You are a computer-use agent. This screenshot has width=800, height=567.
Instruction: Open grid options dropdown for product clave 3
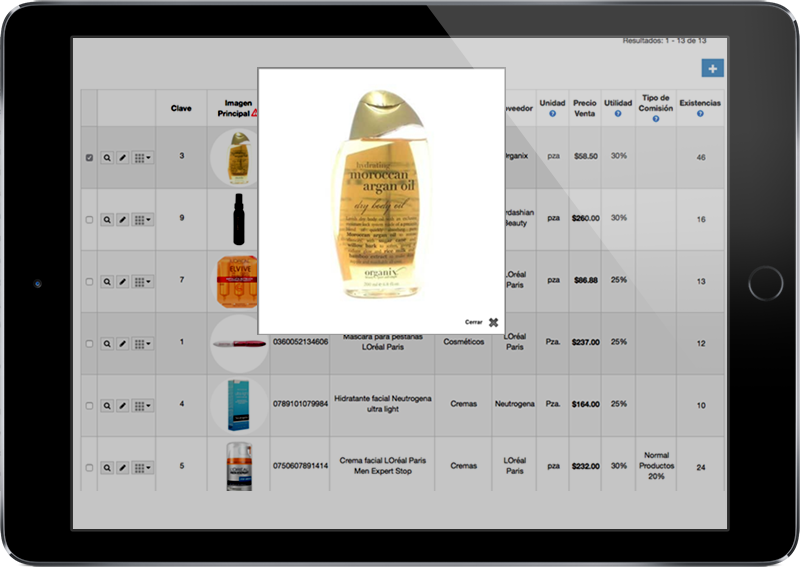pos(142,158)
